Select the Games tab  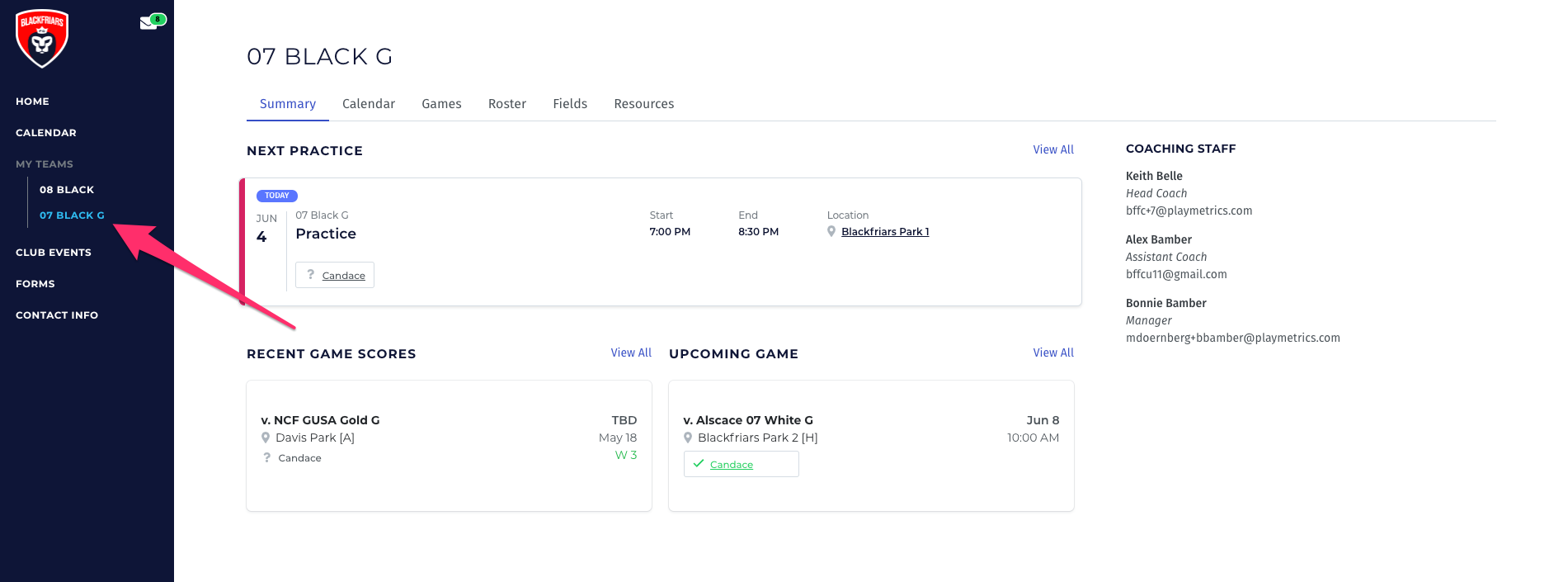pos(441,104)
